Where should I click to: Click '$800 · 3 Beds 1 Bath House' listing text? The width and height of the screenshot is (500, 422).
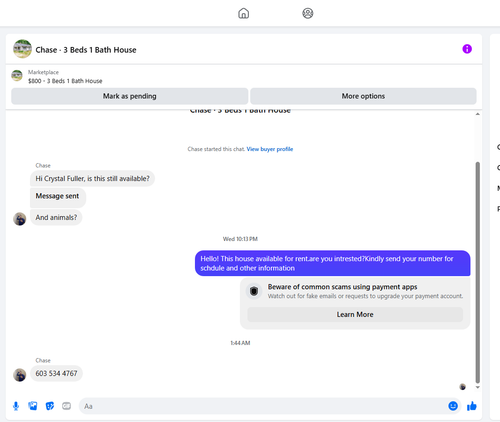(x=65, y=81)
